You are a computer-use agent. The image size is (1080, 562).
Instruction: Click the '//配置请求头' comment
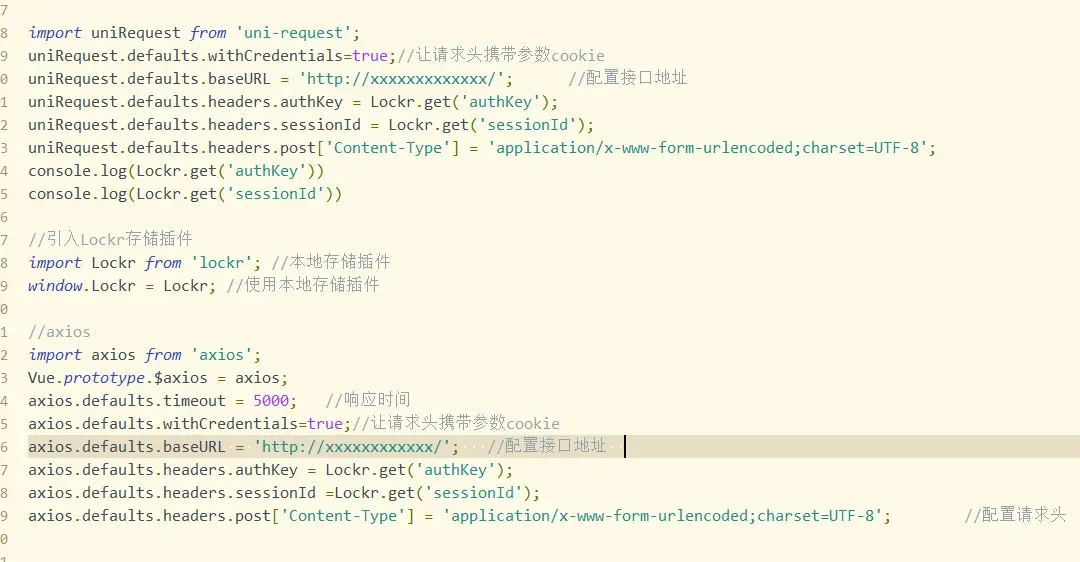(x=1014, y=516)
